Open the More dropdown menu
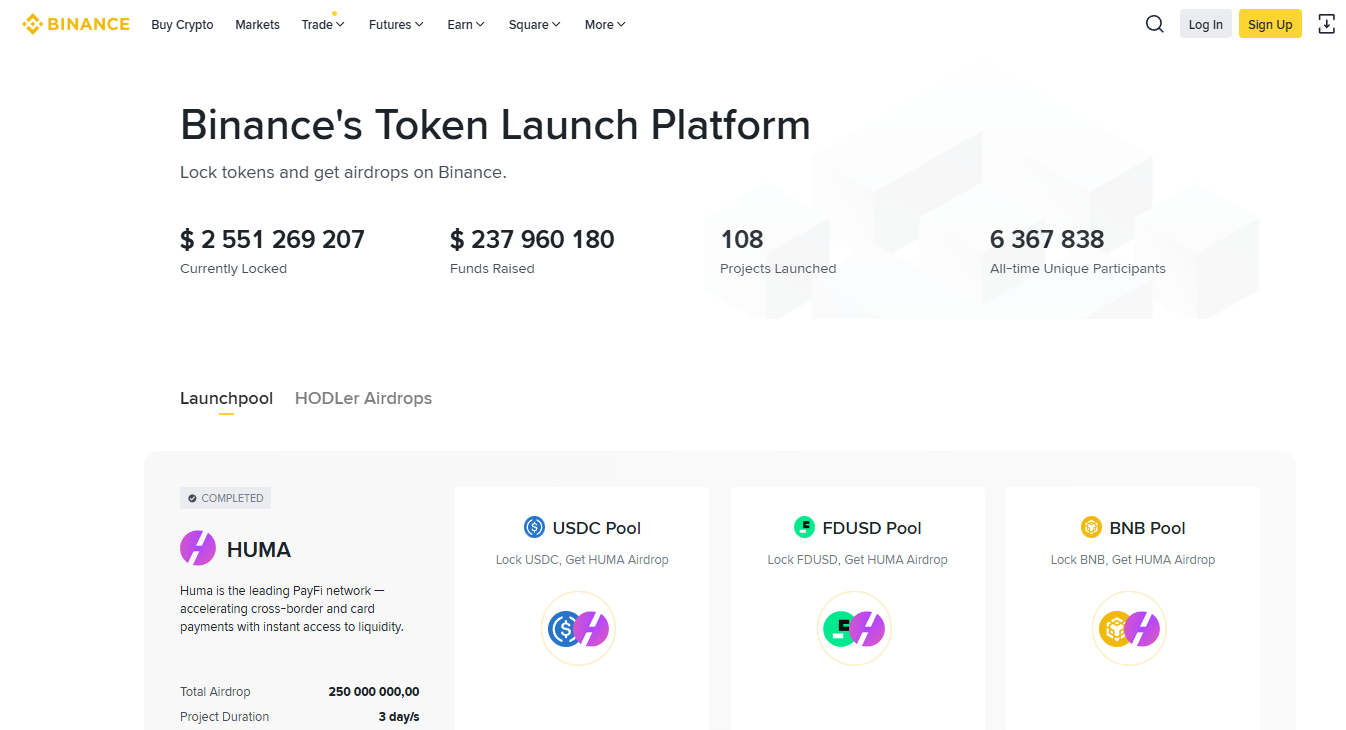This screenshot has width=1346, height=730. [605, 25]
